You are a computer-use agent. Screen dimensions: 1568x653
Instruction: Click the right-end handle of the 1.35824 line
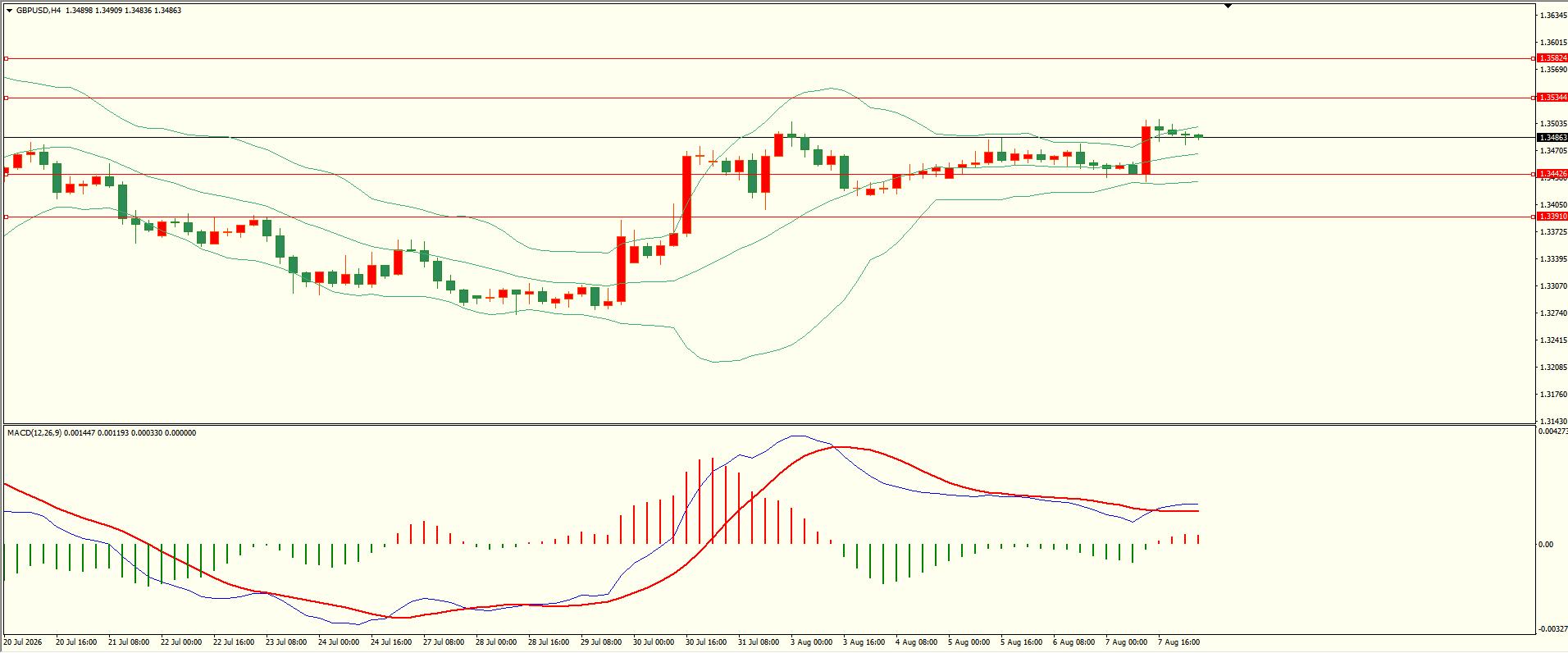click(1533, 58)
